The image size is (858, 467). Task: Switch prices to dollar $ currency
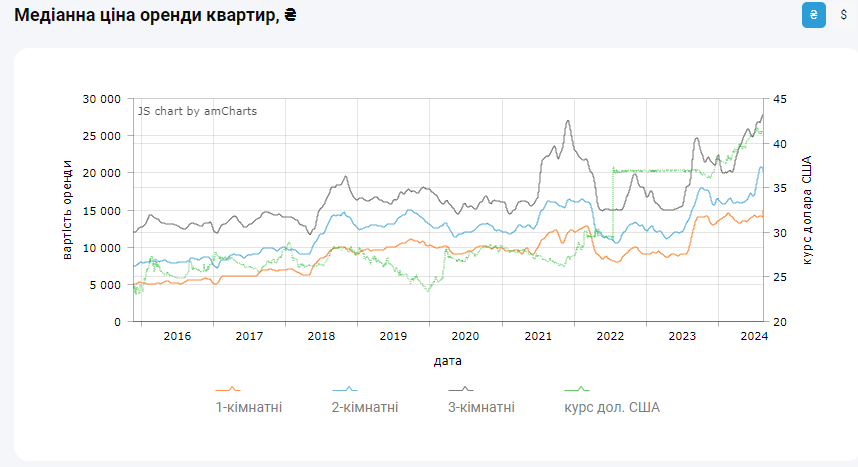click(x=843, y=16)
